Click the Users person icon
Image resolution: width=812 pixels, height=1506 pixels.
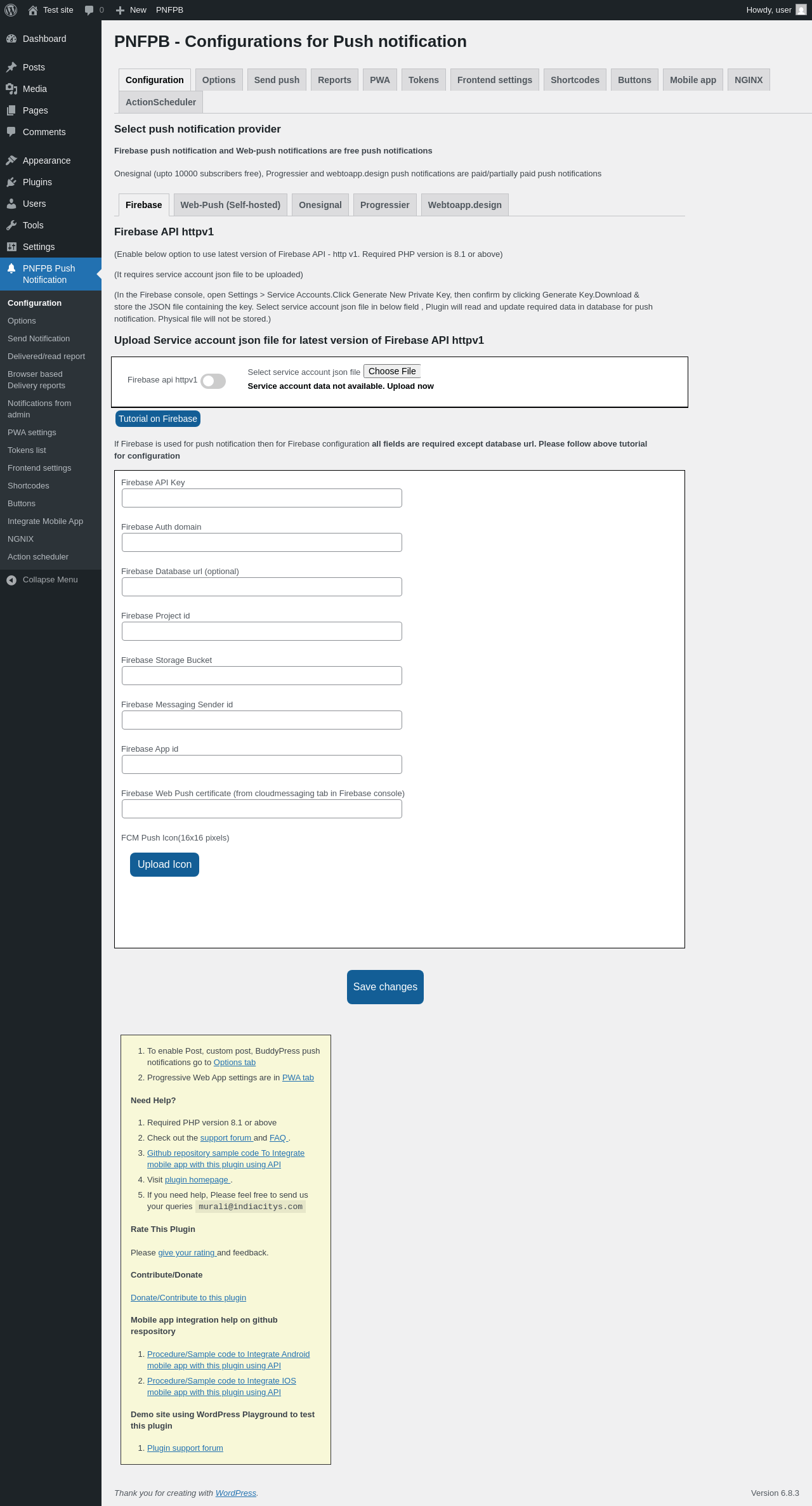pyautogui.click(x=11, y=204)
